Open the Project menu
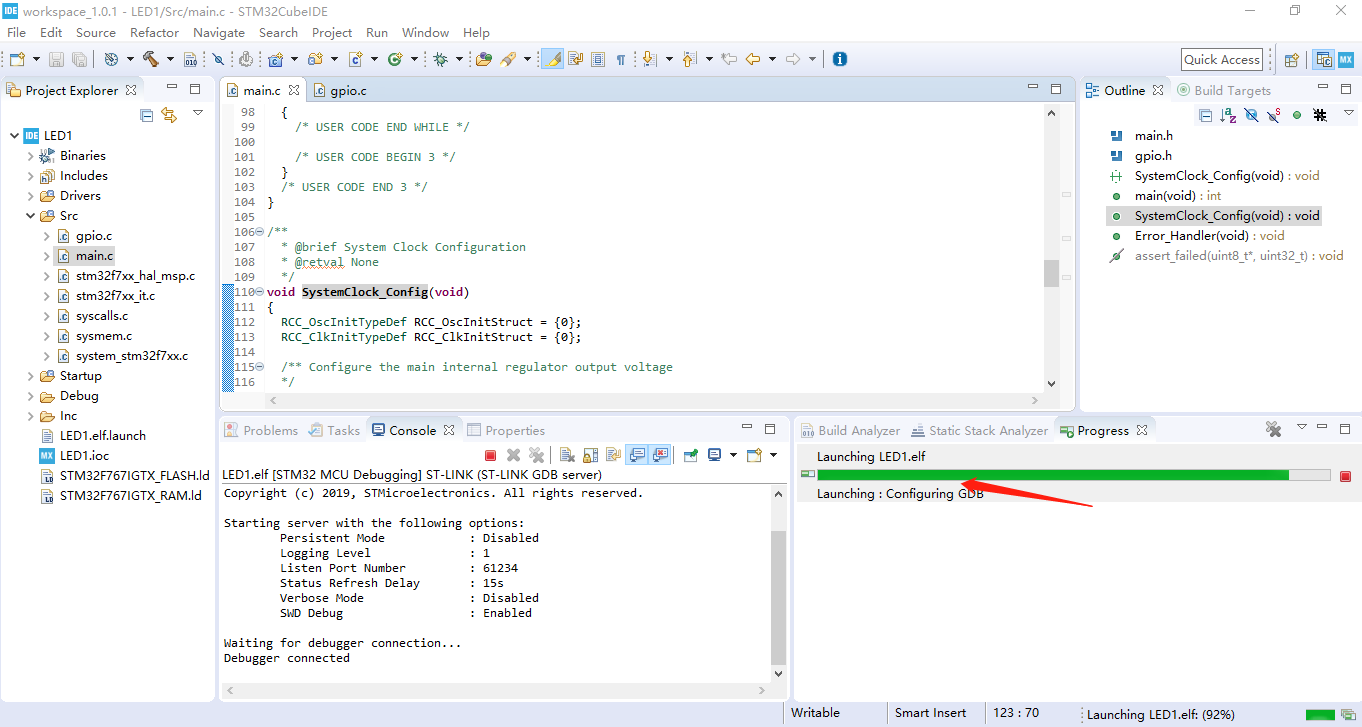Image resolution: width=1362 pixels, height=727 pixels. [332, 32]
